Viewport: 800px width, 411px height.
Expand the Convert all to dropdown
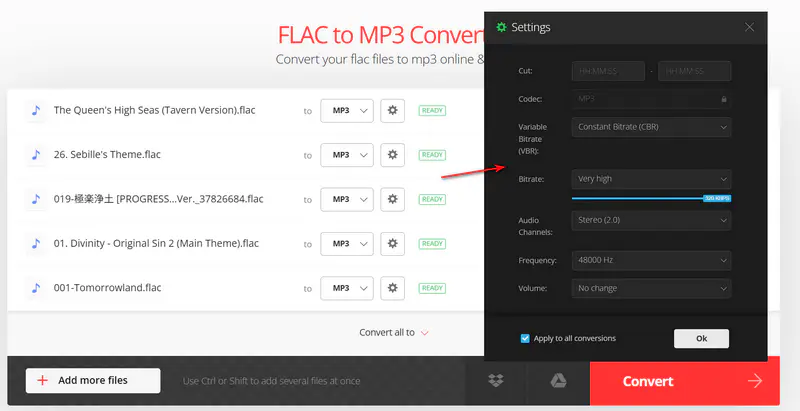point(394,332)
